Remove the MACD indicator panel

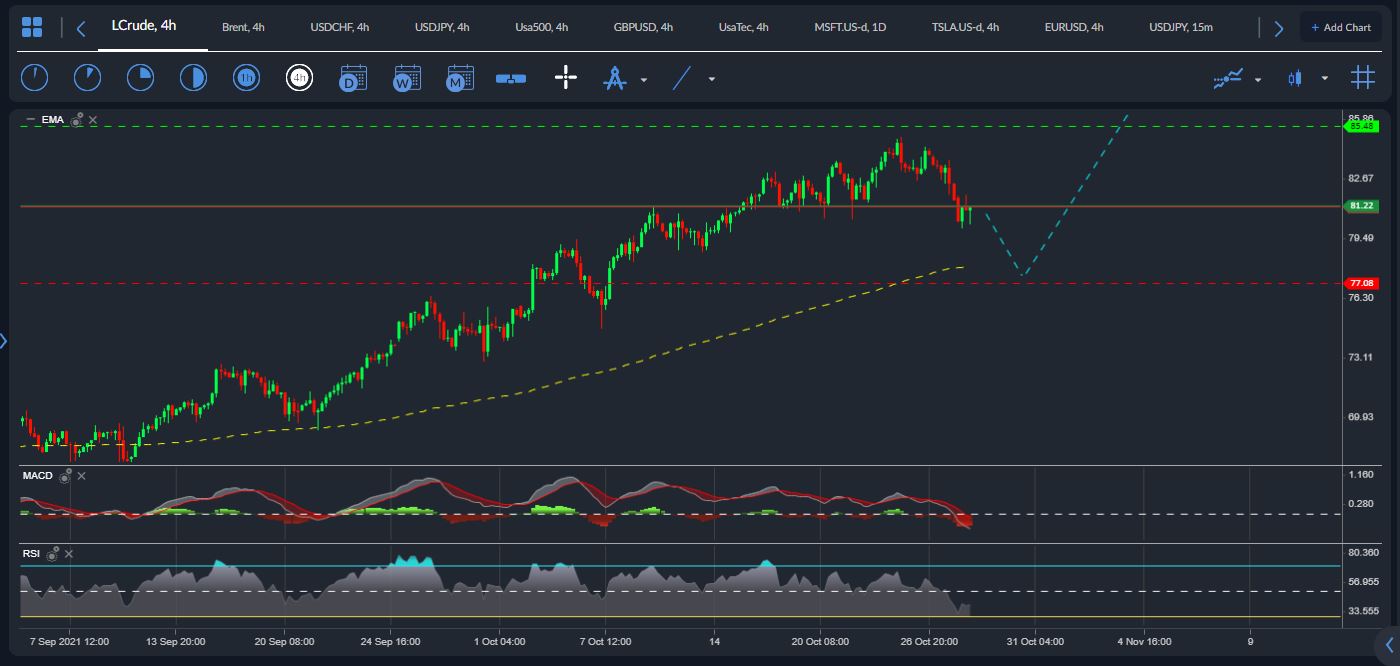tap(82, 476)
